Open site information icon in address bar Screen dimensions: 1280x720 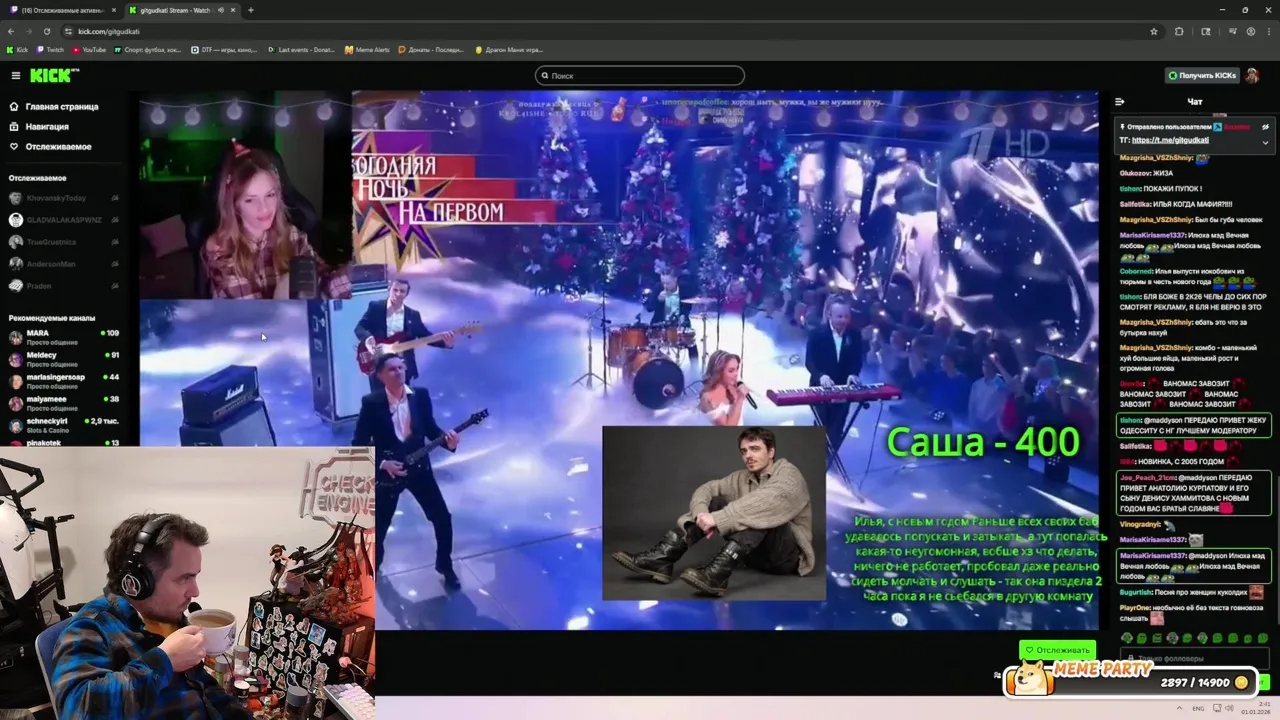pyautogui.click(x=67, y=31)
